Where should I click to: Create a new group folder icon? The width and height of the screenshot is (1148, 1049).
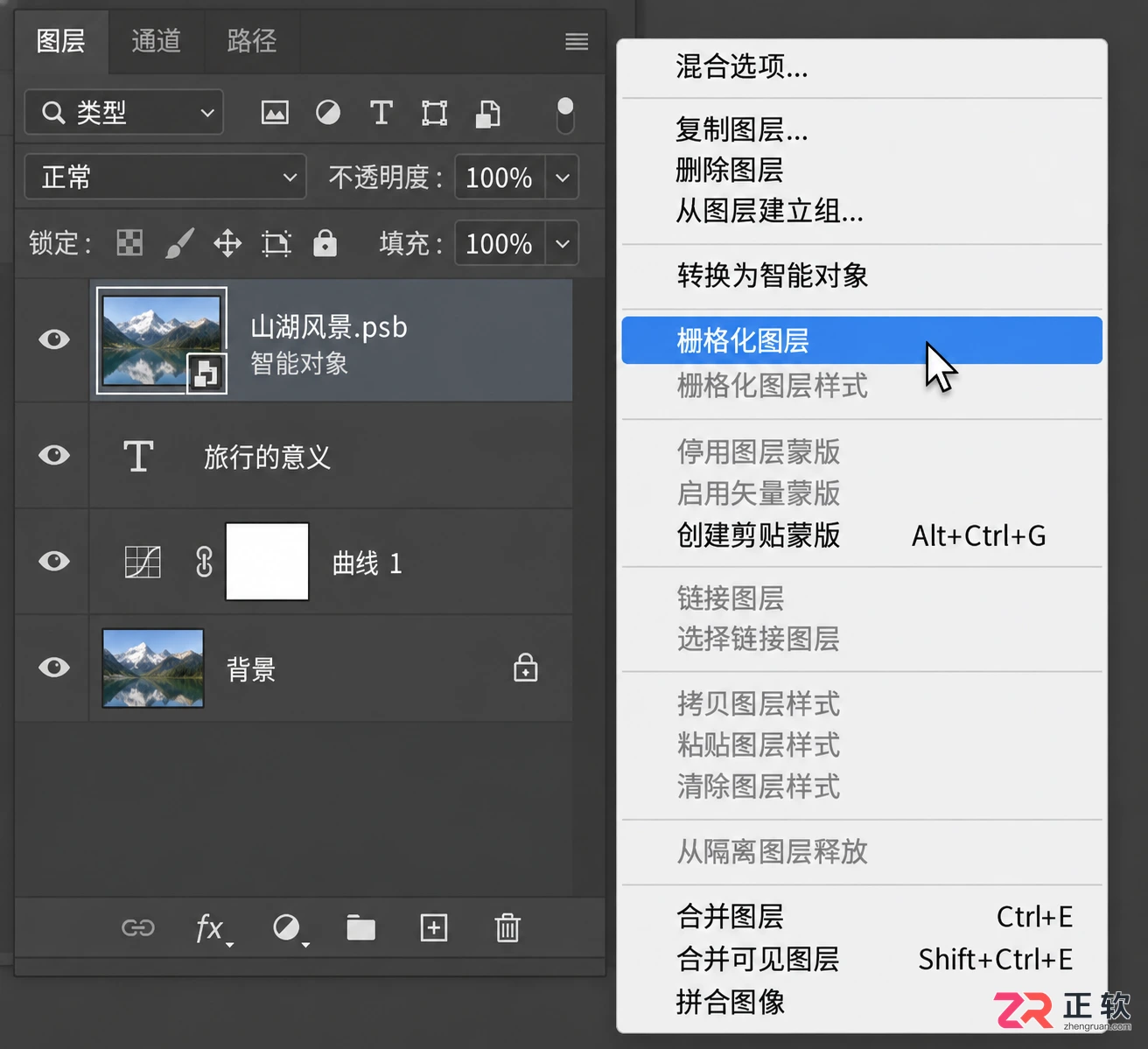click(x=360, y=927)
